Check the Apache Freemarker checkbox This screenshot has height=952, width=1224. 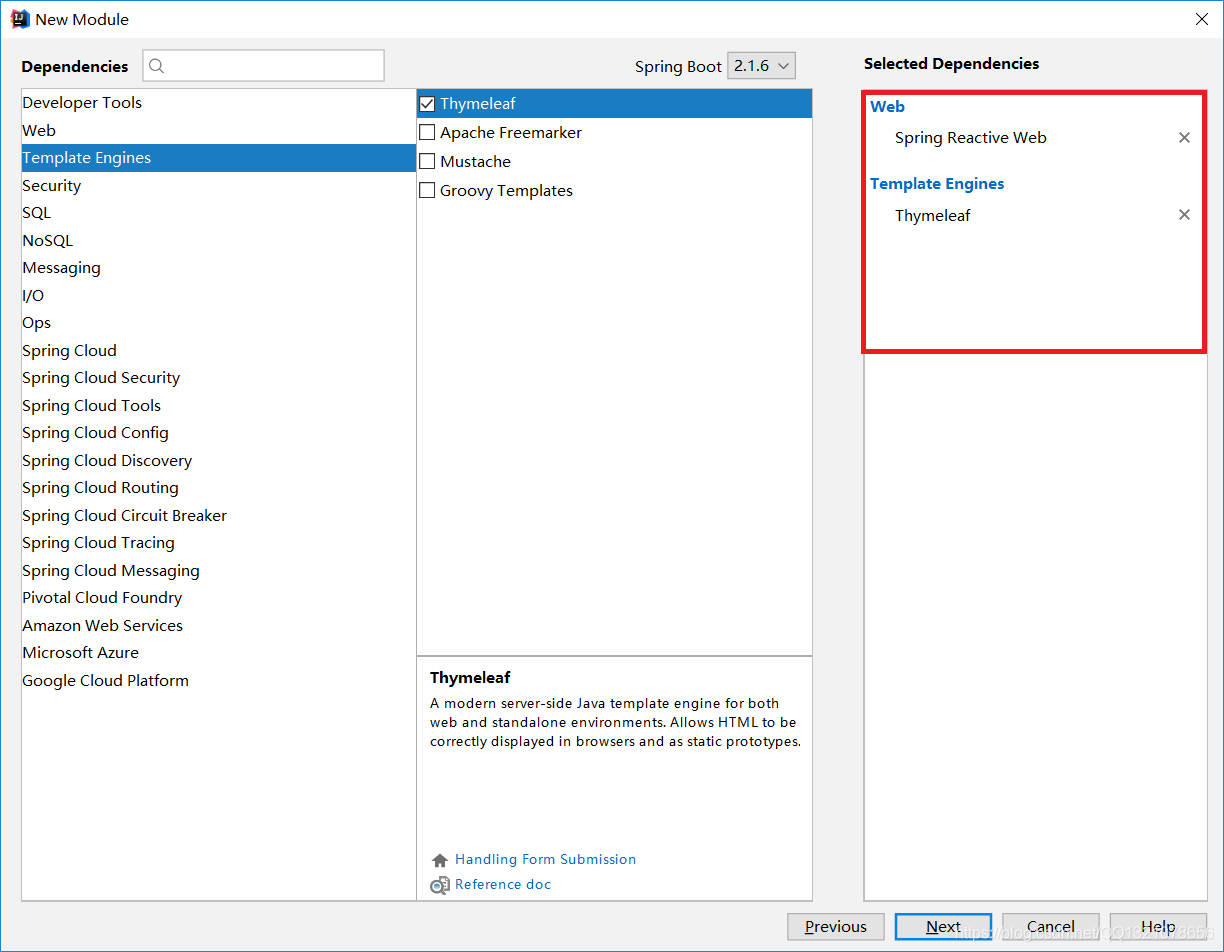click(427, 133)
